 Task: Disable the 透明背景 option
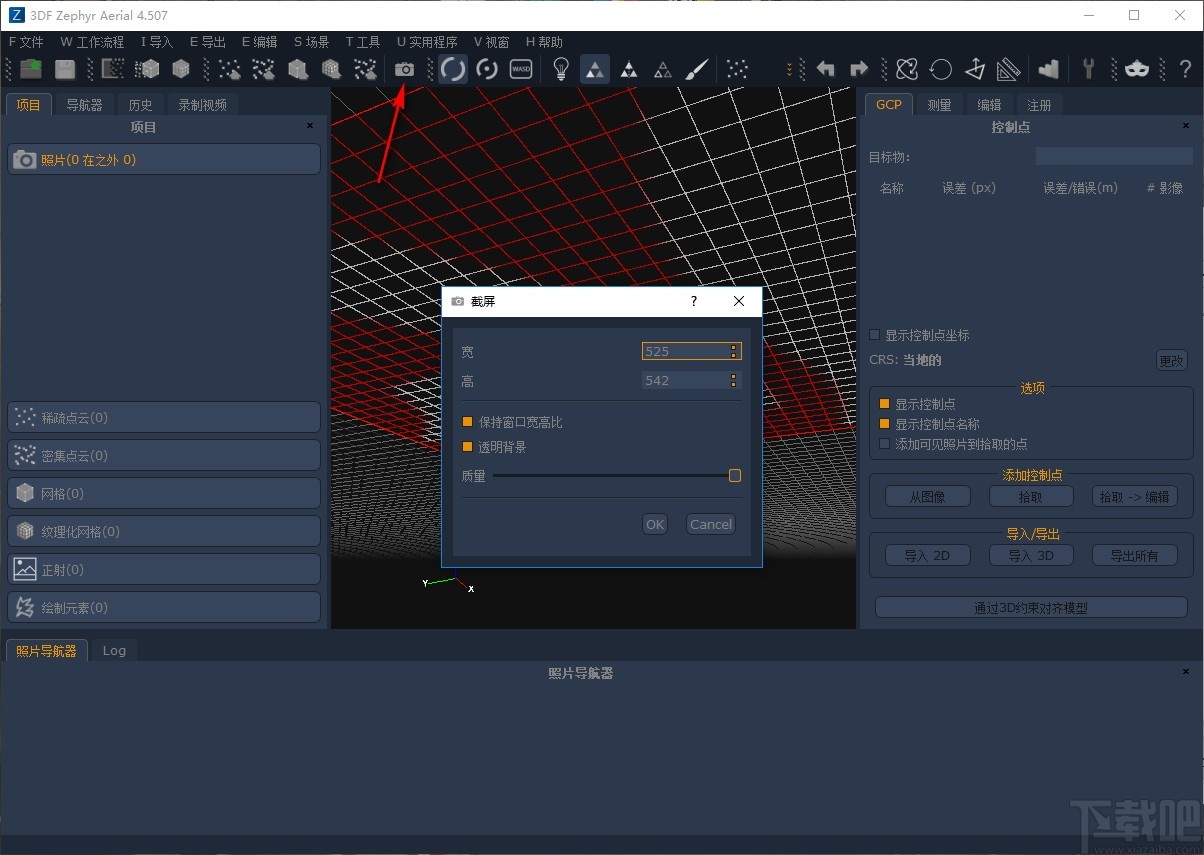coord(467,446)
